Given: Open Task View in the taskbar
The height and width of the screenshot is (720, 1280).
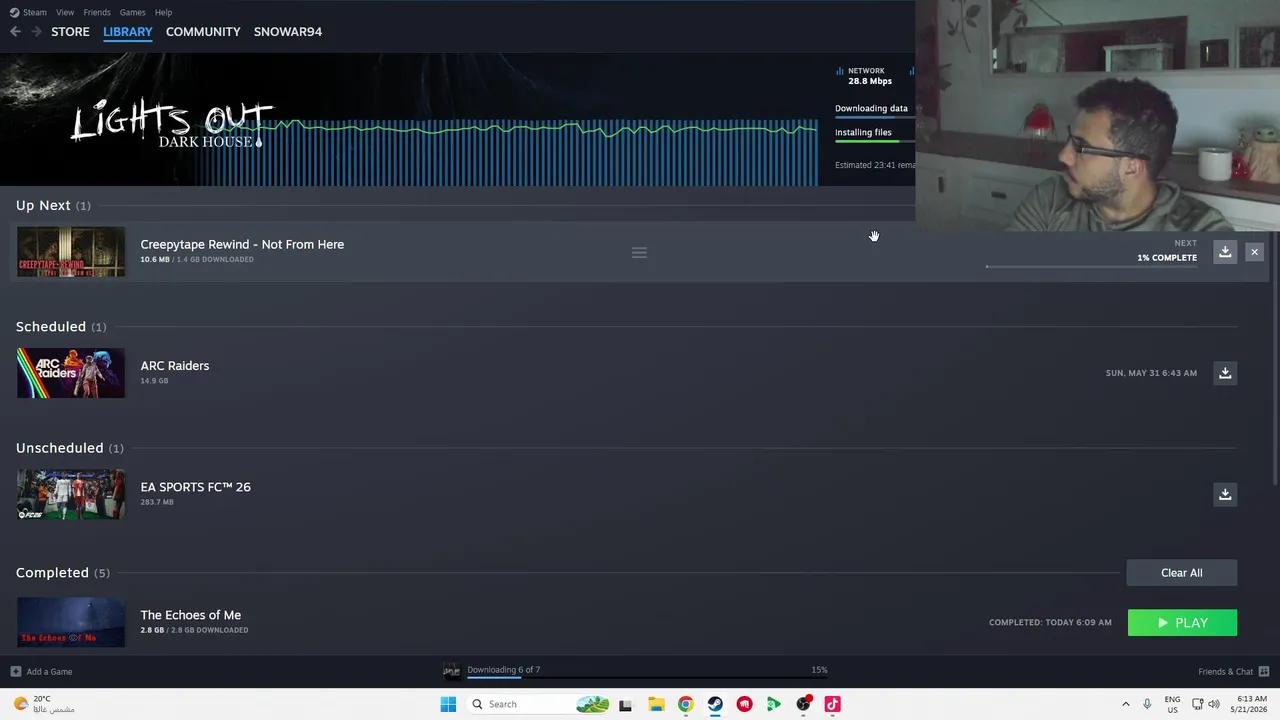Looking at the screenshot, I should [x=626, y=704].
